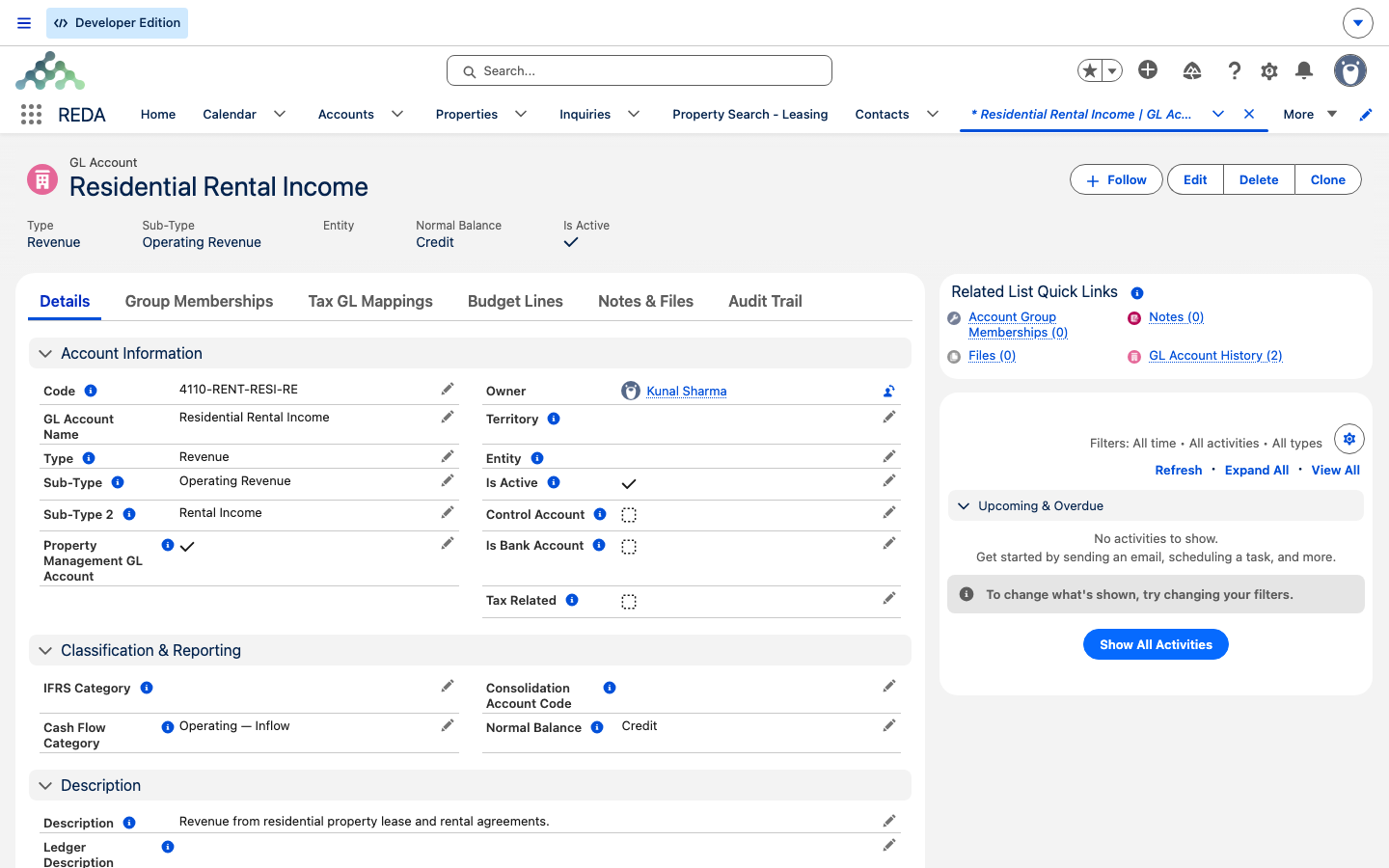Image resolution: width=1389 pixels, height=868 pixels.
Task: Open the More navigation dropdown
Action: pos(1310,114)
